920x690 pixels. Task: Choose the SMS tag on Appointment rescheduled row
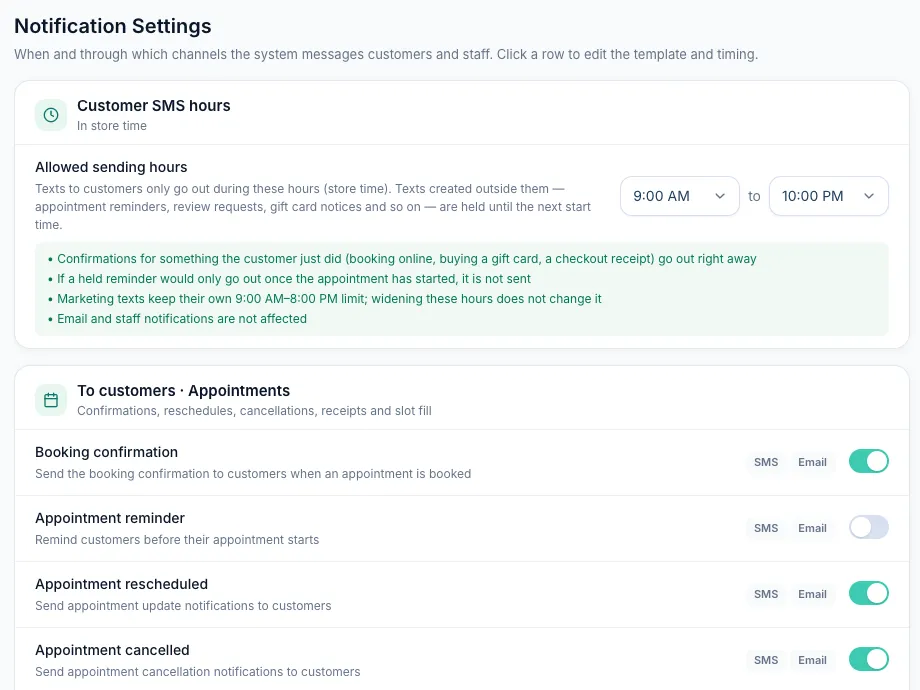pos(766,594)
